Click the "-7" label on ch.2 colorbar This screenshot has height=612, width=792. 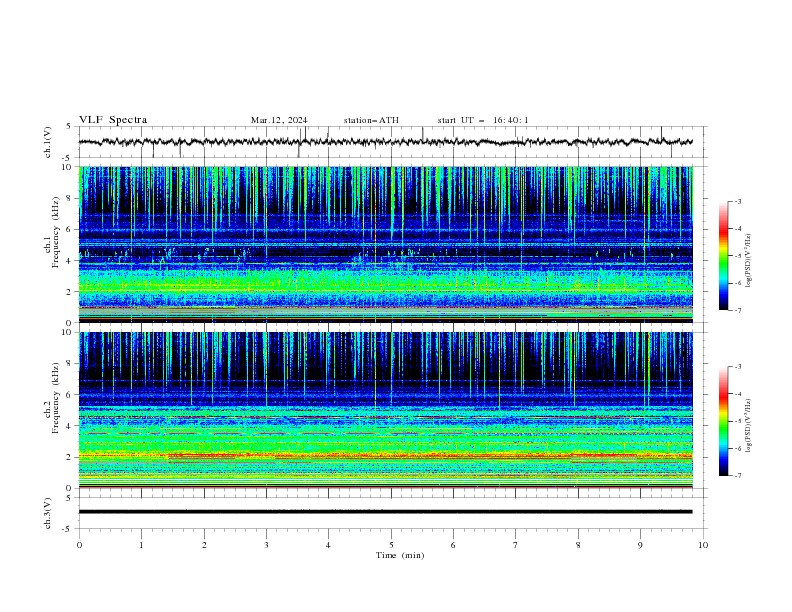click(737, 475)
